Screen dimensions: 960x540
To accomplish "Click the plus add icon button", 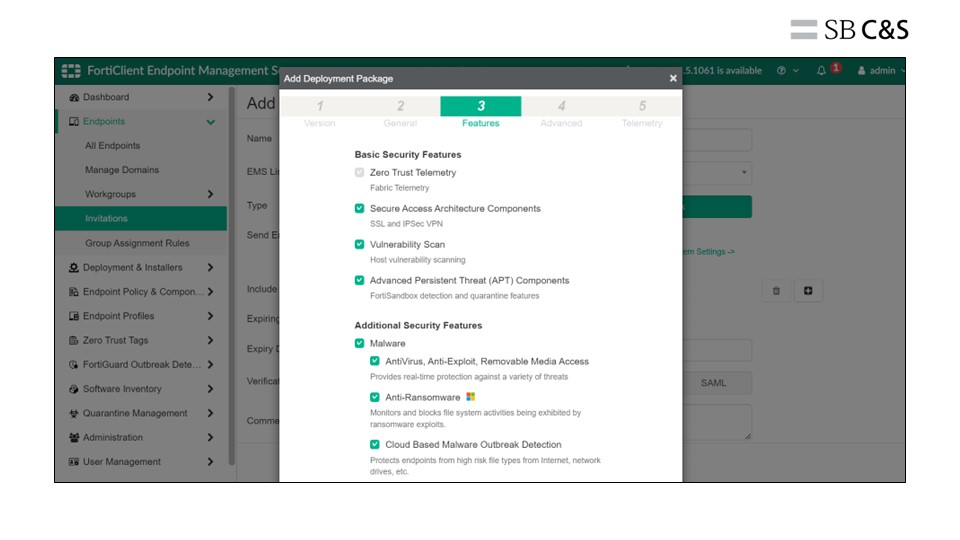I will [808, 291].
